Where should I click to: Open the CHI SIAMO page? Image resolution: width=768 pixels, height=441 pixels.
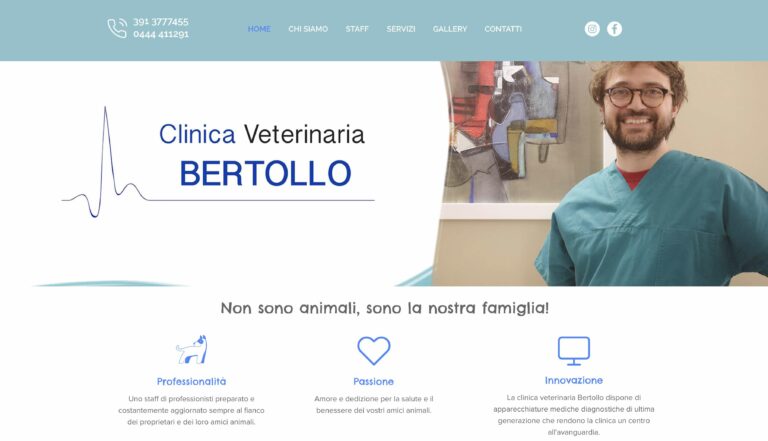(308, 29)
